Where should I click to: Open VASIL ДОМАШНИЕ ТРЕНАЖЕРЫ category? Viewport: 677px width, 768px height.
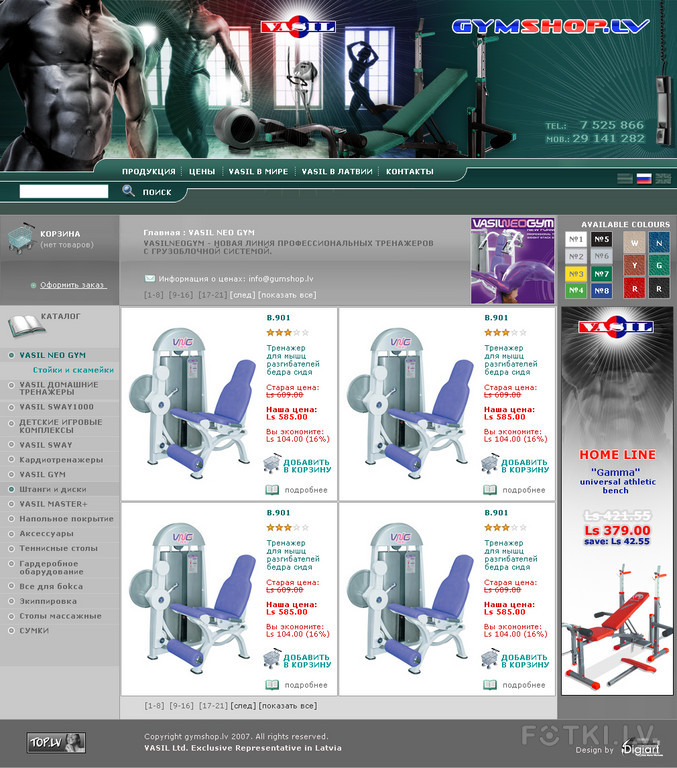(58, 388)
